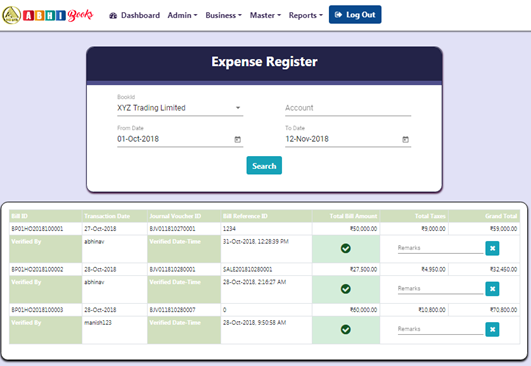531x366 pixels.
Task: Click verified date 31-Oct-2018 12:28:39 PM
Action: 256,242
